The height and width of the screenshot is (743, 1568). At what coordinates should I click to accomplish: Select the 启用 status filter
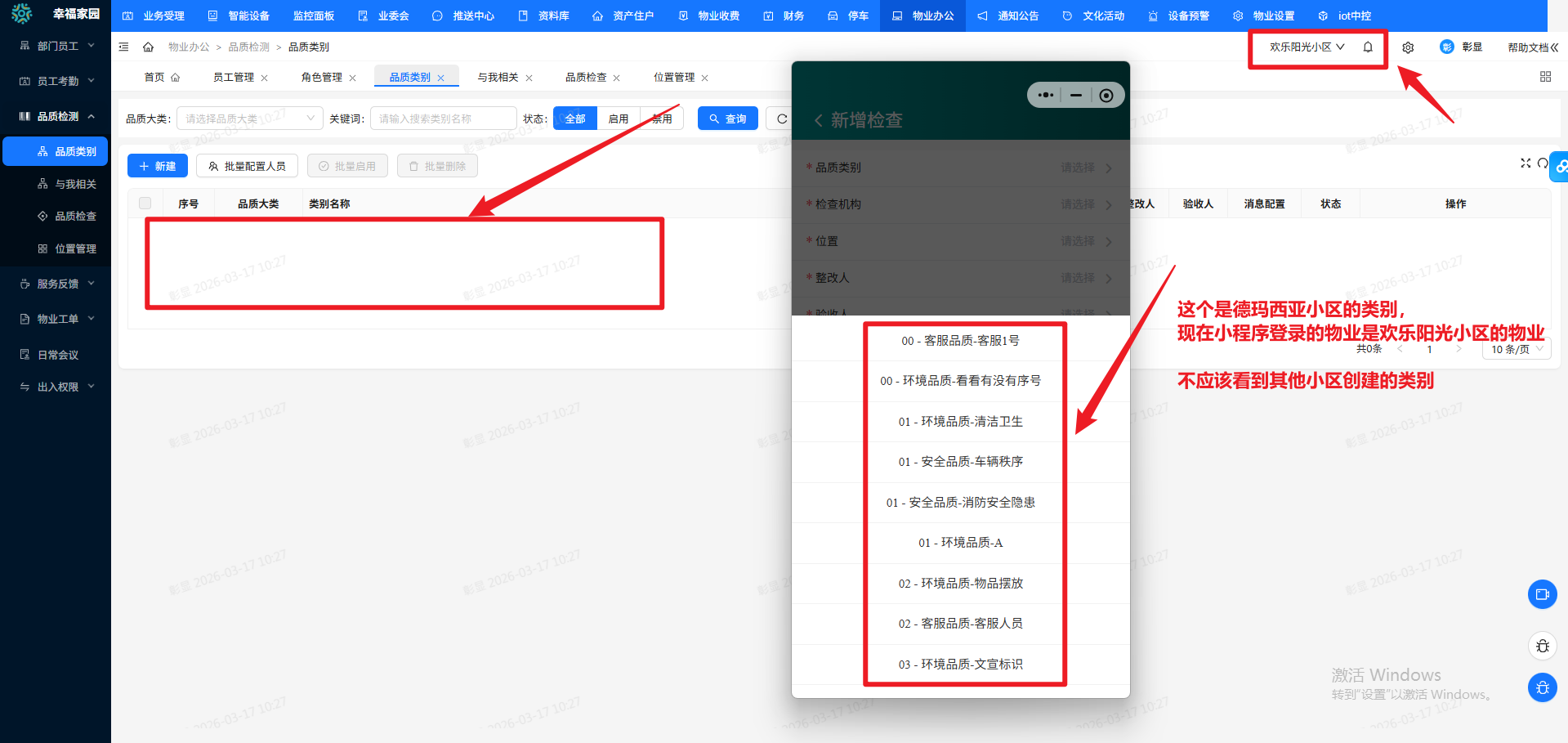pyautogui.click(x=619, y=119)
